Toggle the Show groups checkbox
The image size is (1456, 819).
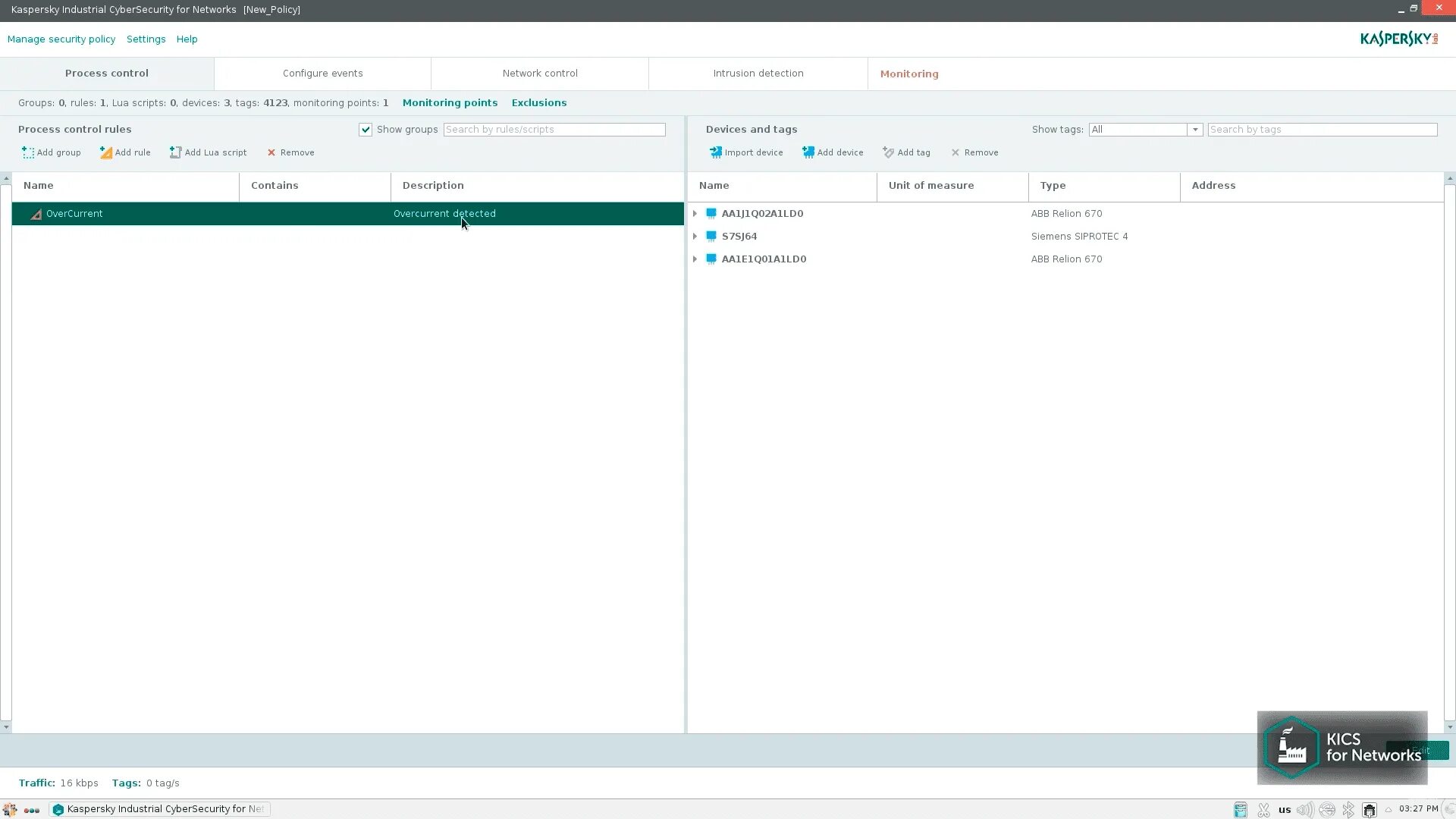[x=366, y=130]
